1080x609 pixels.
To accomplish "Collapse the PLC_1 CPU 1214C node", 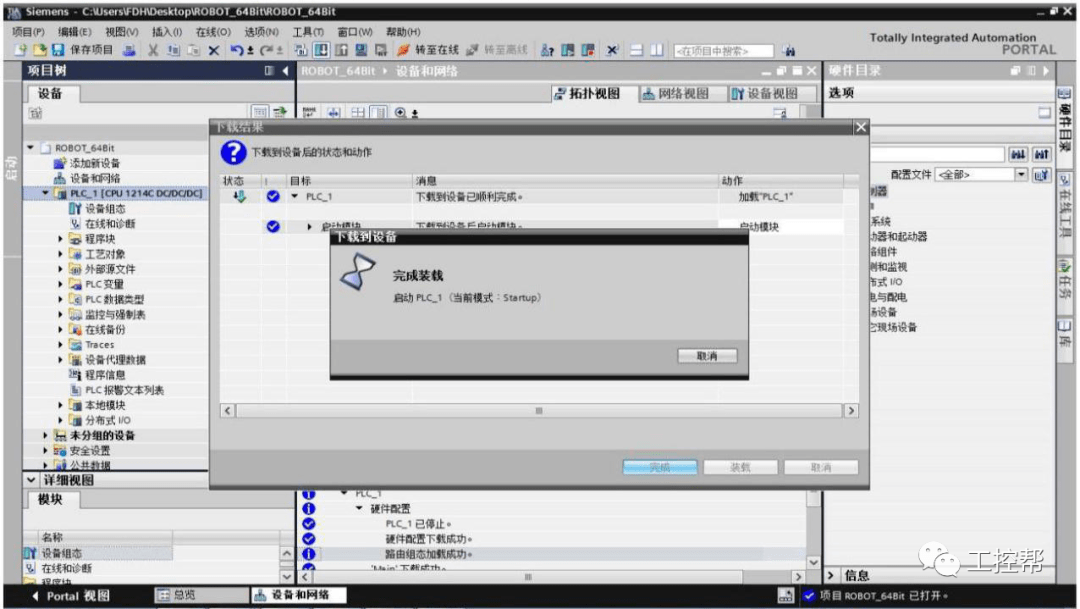I will [45, 194].
